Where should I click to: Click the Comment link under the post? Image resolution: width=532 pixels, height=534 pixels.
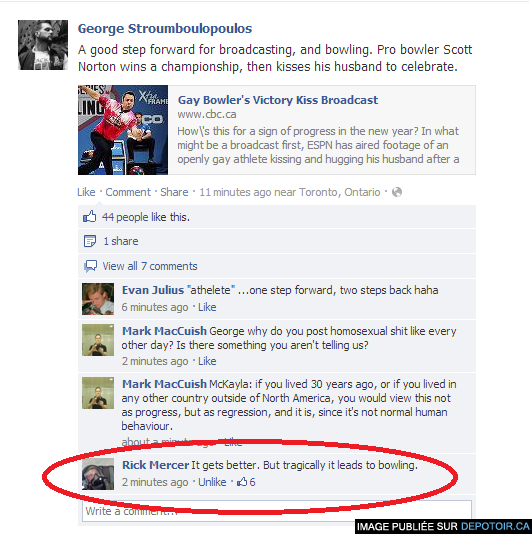pos(128,192)
